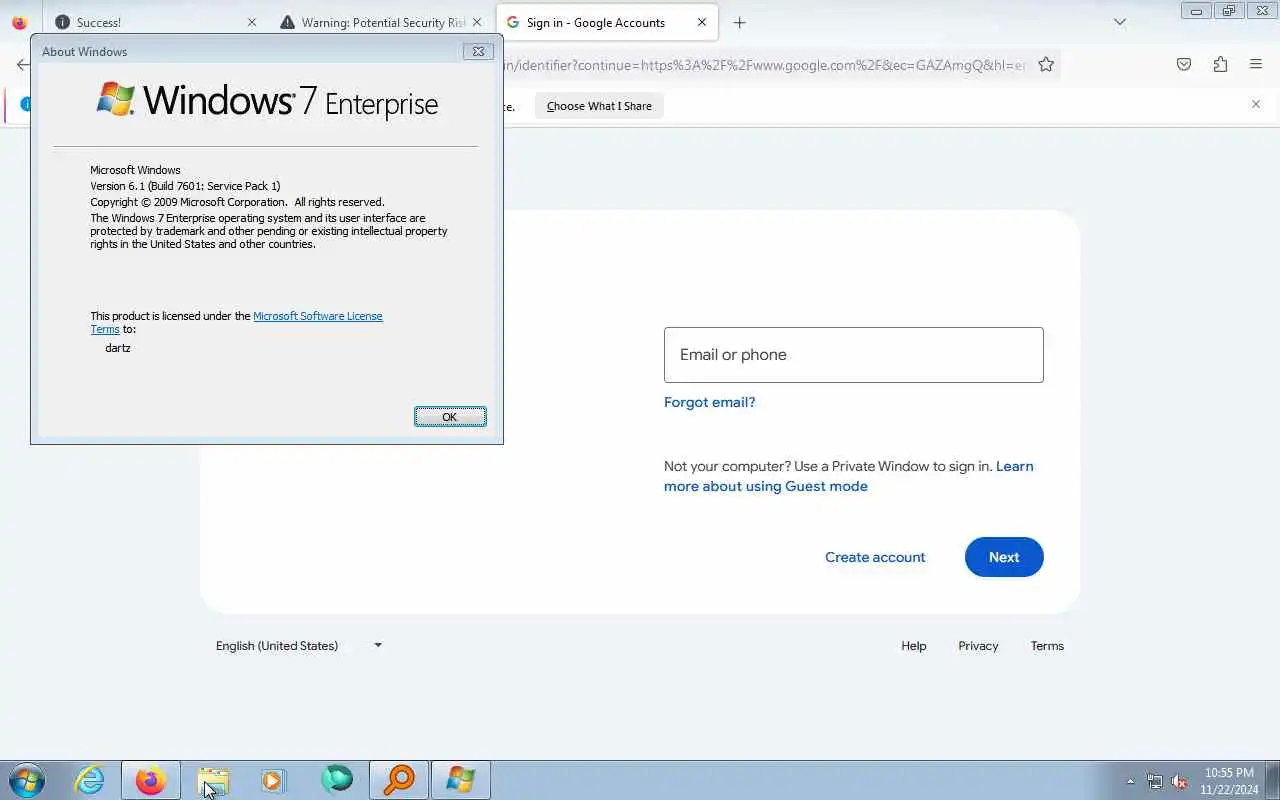The width and height of the screenshot is (1280, 800).
Task: Switch to Warning: Potential Security Risk tab
Action: (382, 22)
